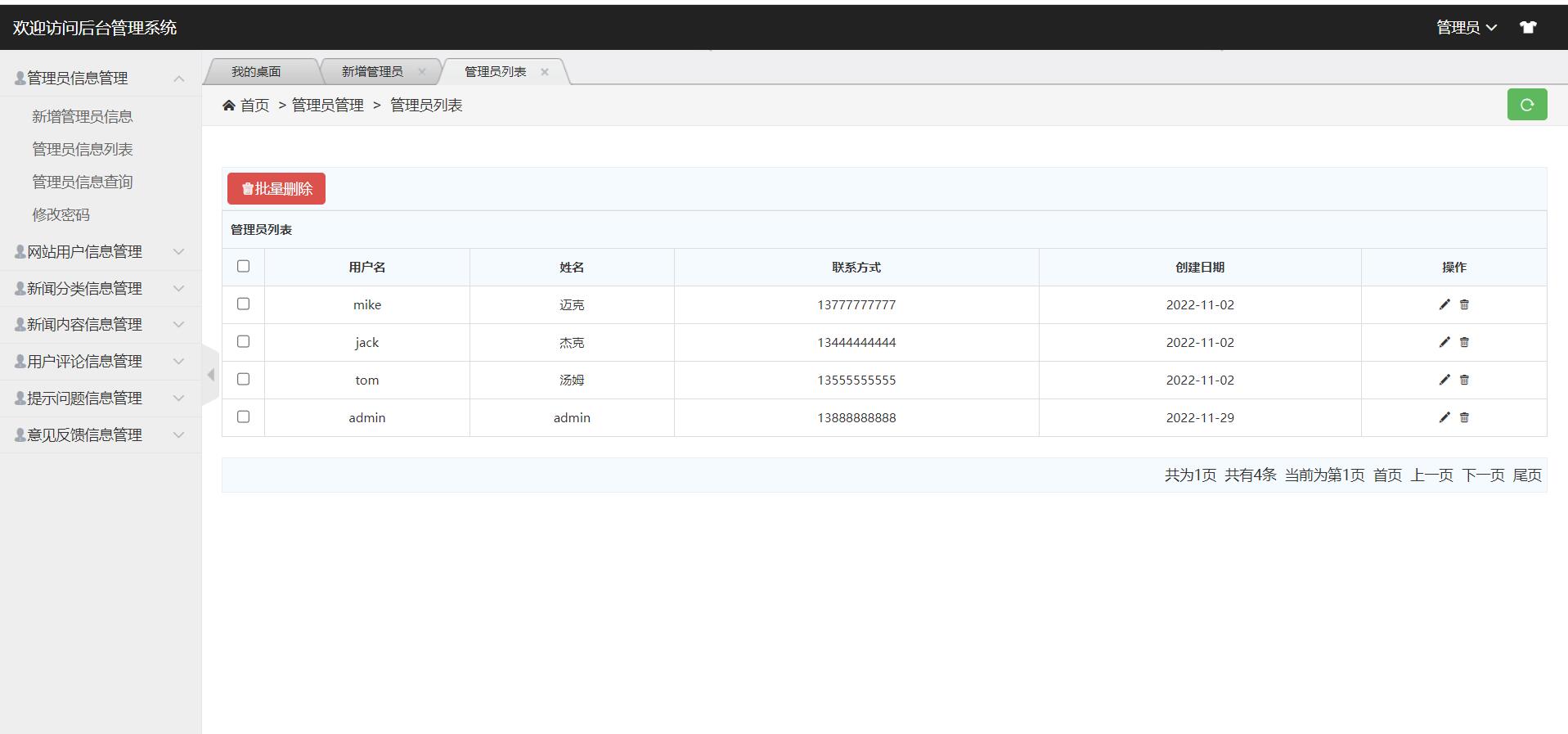
Task: Click the 用户名 column header
Action: [x=366, y=267]
